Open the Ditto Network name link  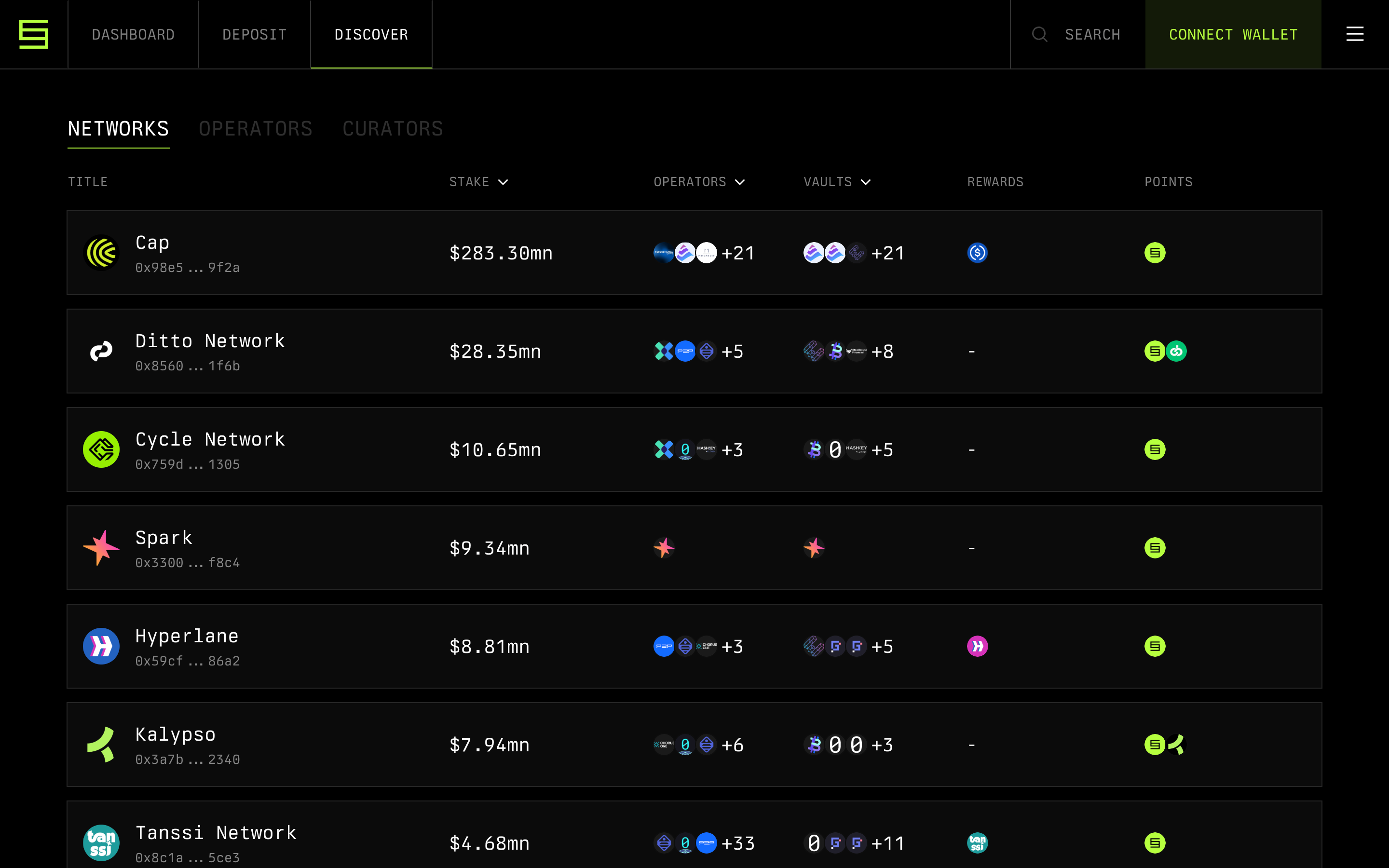point(210,341)
